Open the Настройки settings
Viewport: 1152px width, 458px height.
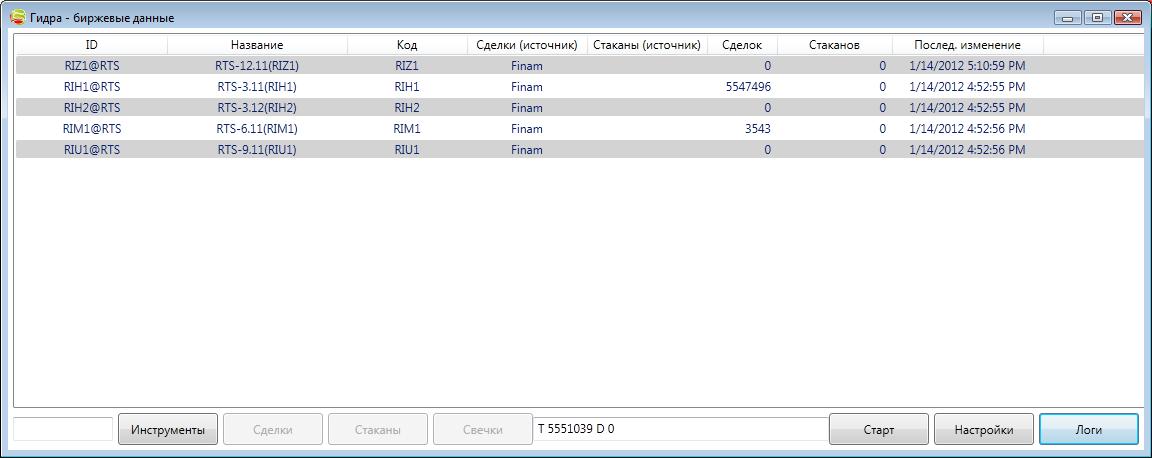(x=984, y=429)
